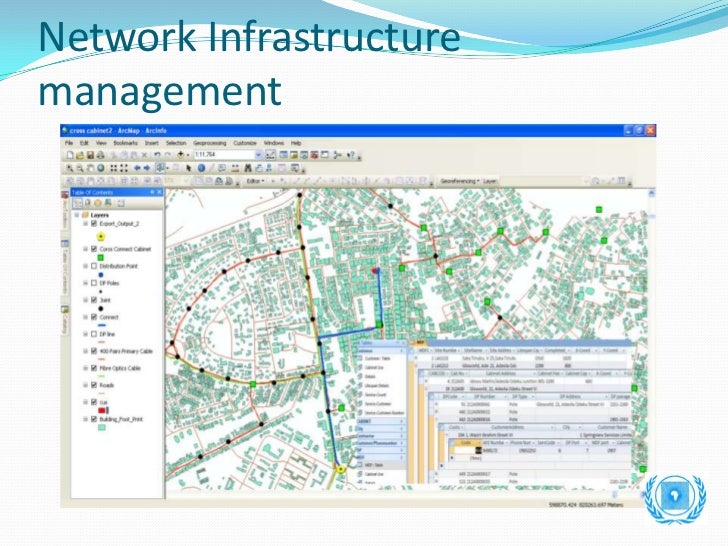Select the Roads layer name
This screenshot has height=546, width=728.
click(x=106, y=385)
